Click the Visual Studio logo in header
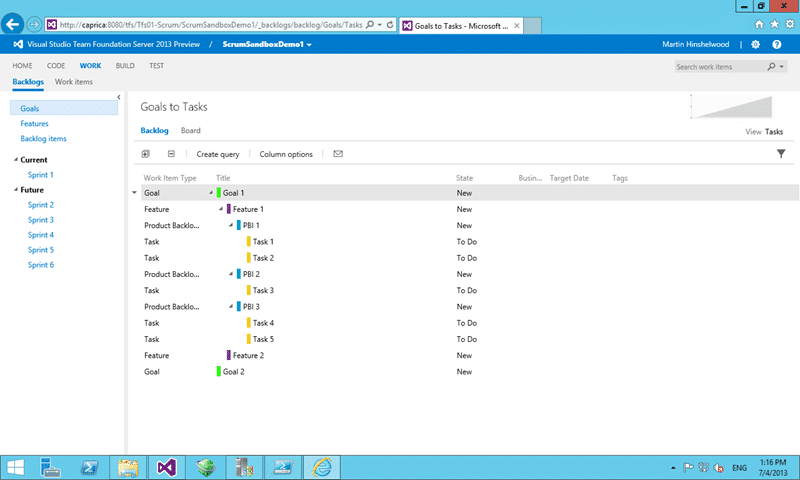800x480 pixels. tap(18, 44)
